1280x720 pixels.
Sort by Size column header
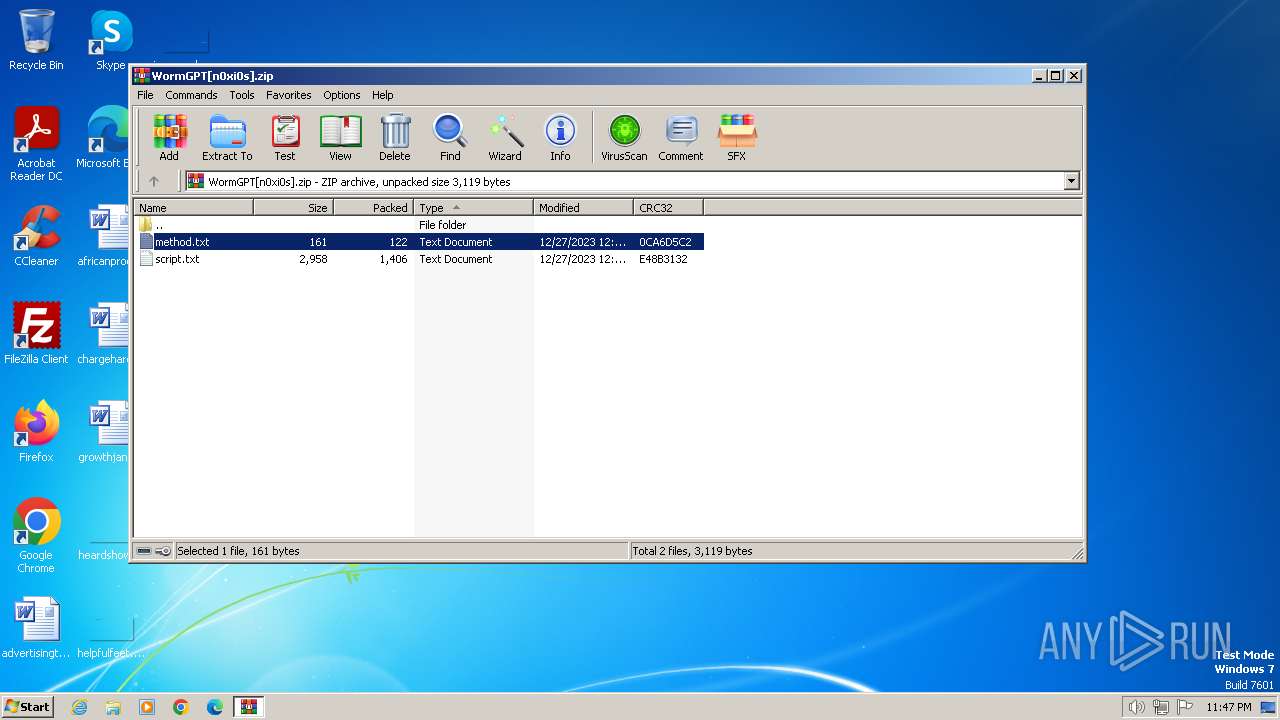(x=293, y=207)
